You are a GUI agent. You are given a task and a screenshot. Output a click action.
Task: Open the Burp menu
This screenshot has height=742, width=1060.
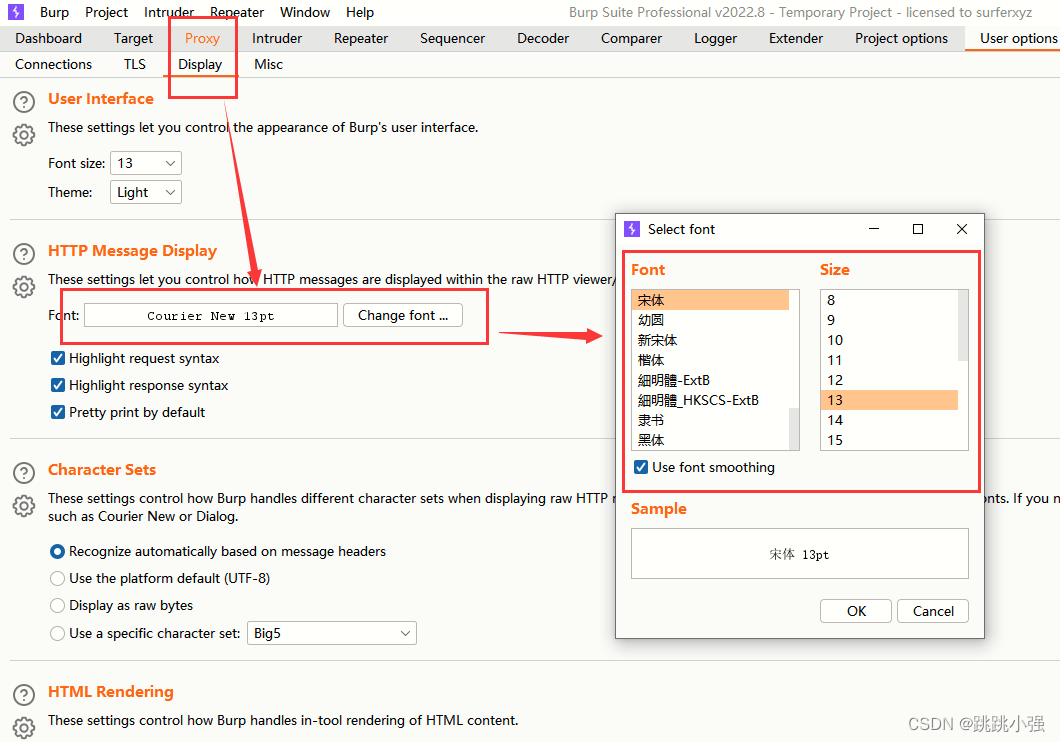click(x=54, y=12)
